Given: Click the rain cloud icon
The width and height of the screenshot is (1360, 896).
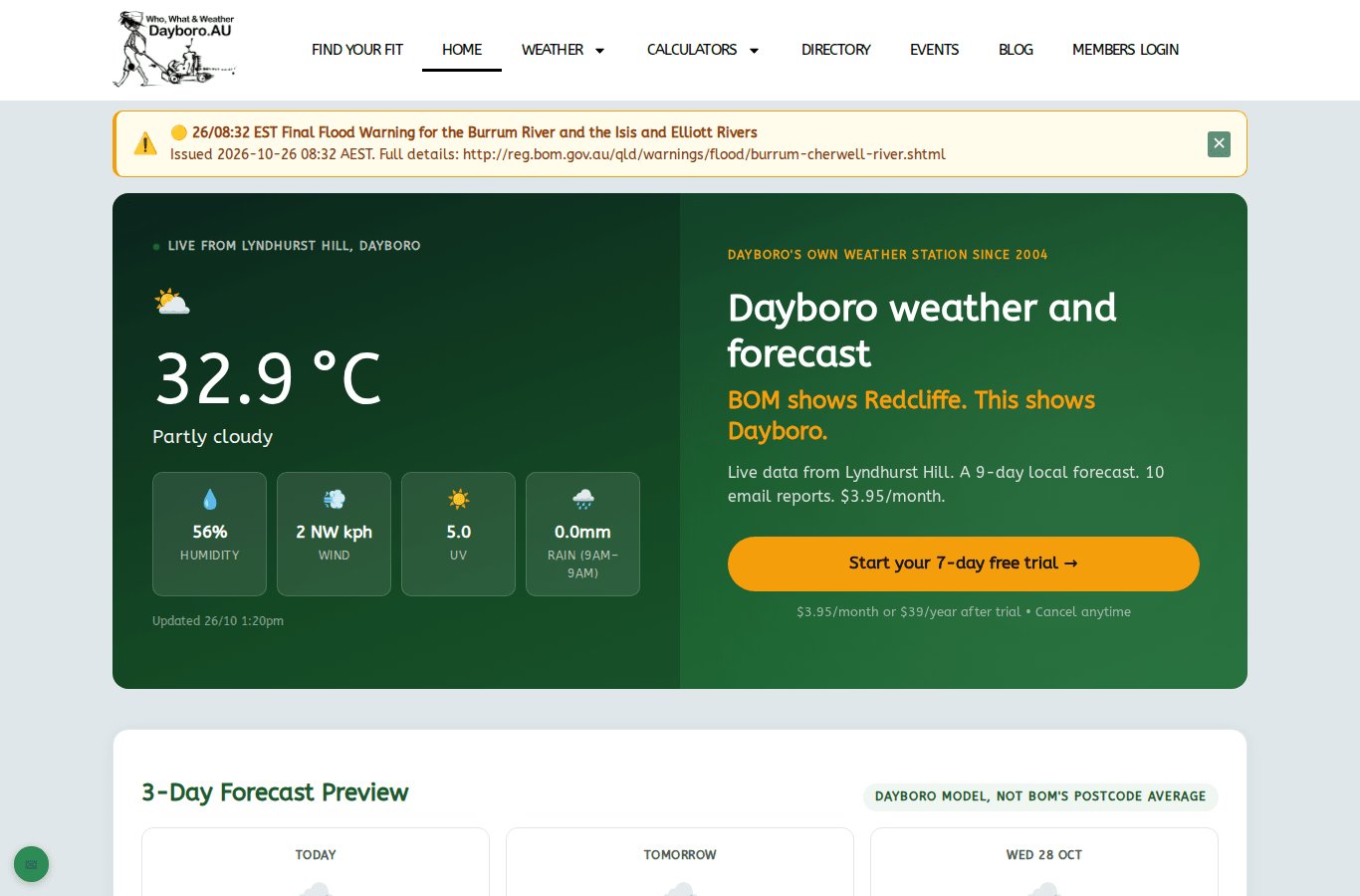Looking at the screenshot, I should click(583, 500).
